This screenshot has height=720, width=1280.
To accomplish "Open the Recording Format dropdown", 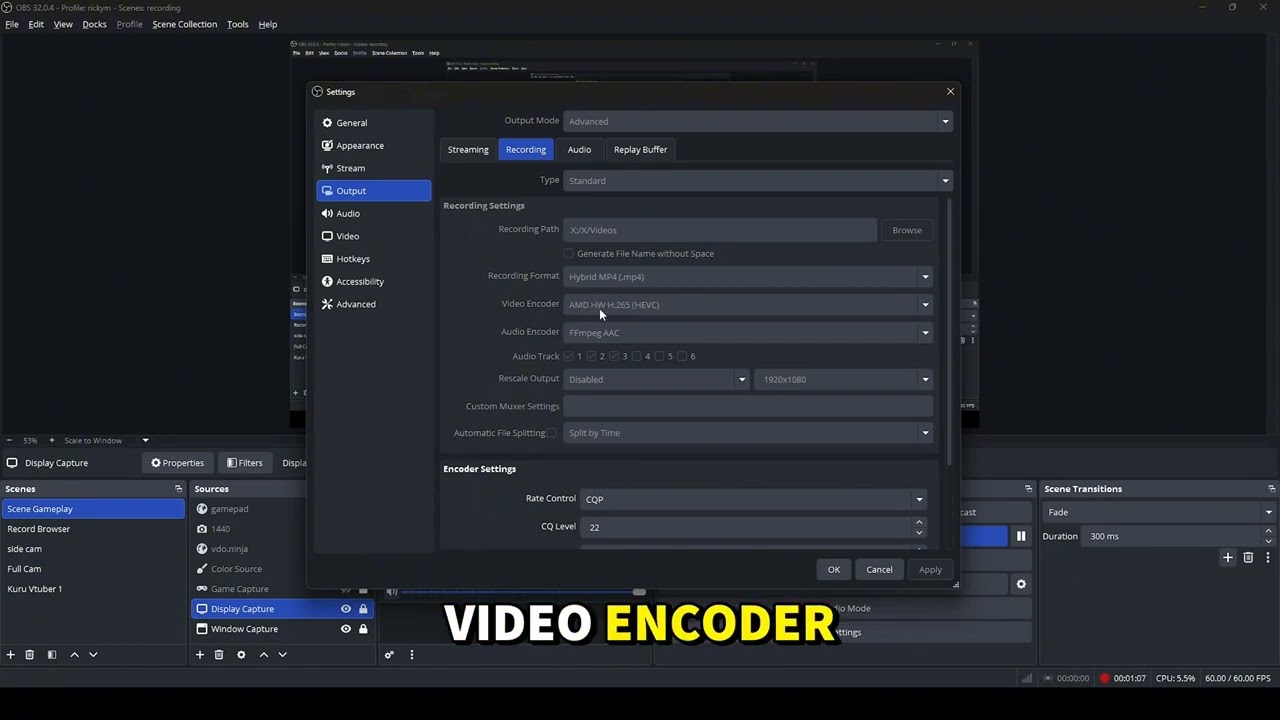I will tap(747, 277).
